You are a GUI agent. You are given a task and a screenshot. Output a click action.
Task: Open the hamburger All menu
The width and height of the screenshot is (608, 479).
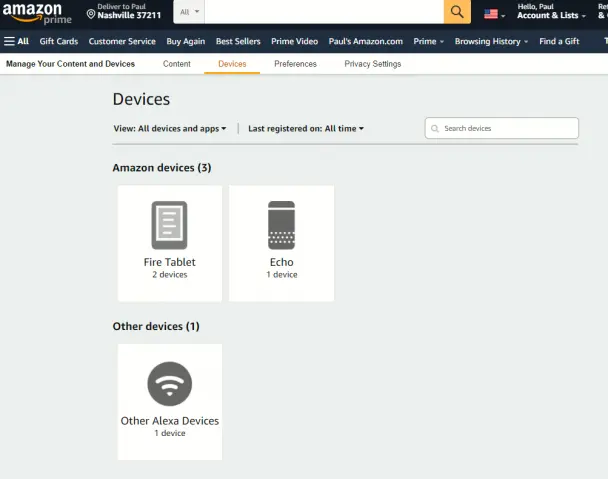16,41
